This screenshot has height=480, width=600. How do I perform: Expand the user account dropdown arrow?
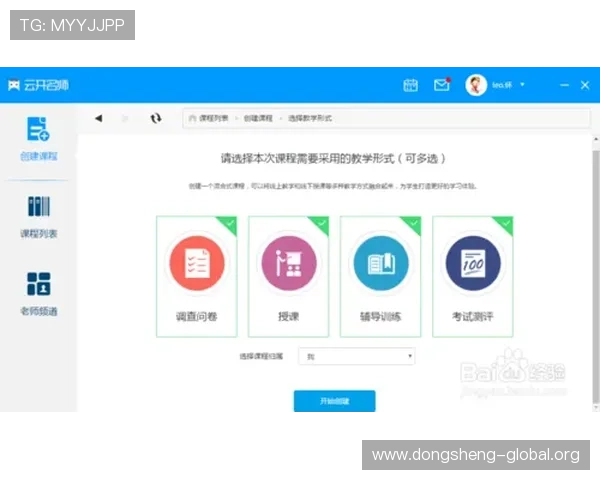point(522,85)
